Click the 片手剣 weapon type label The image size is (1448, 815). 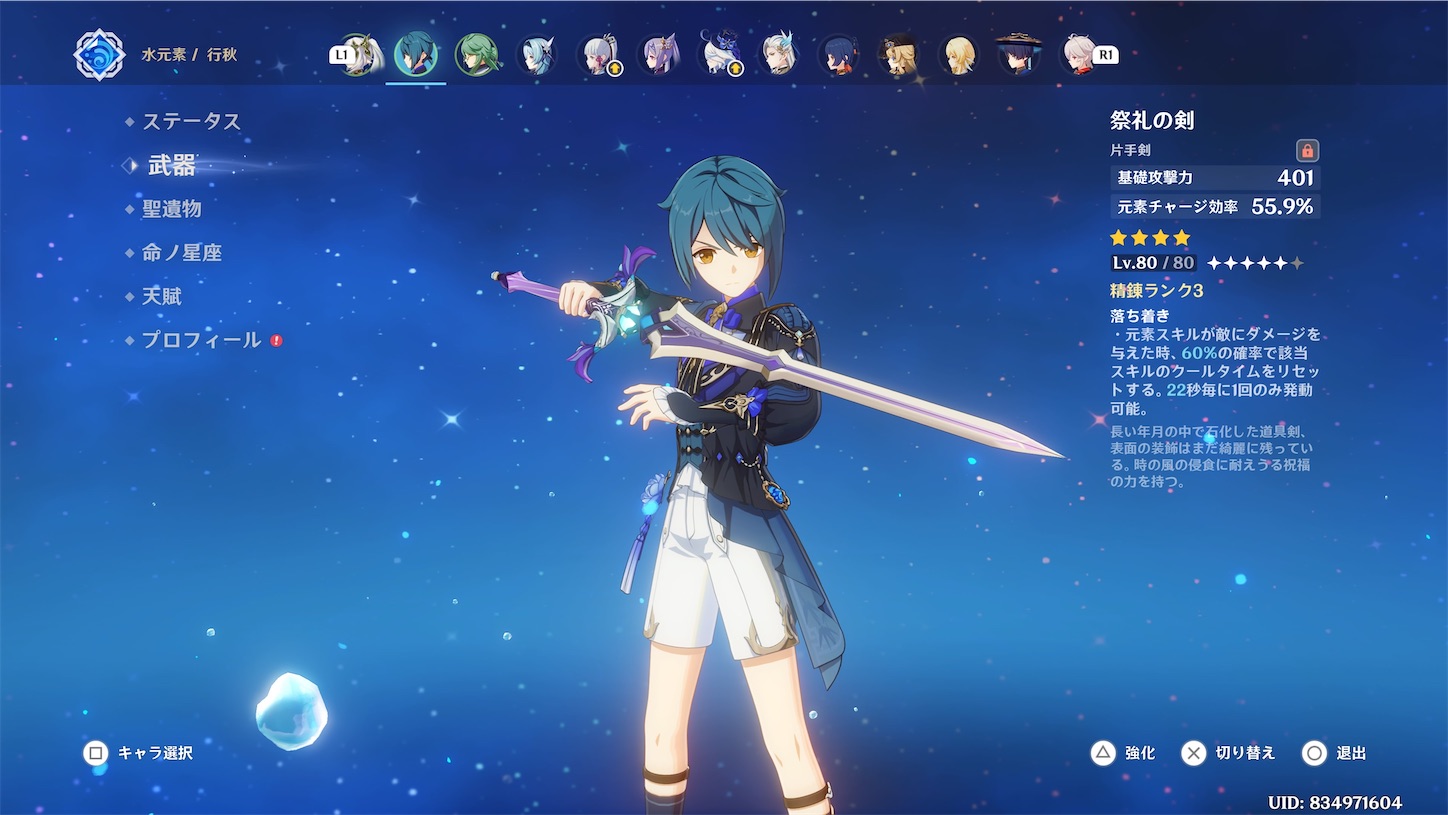(x=1130, y=150)
